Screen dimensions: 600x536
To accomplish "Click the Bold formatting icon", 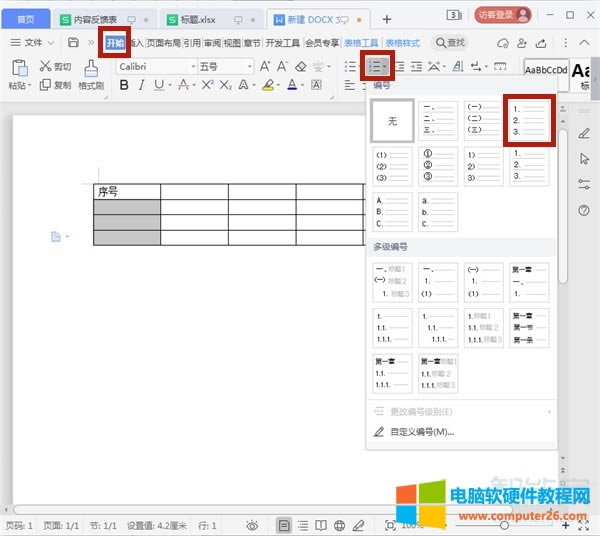I will click(x=125, y=85).
